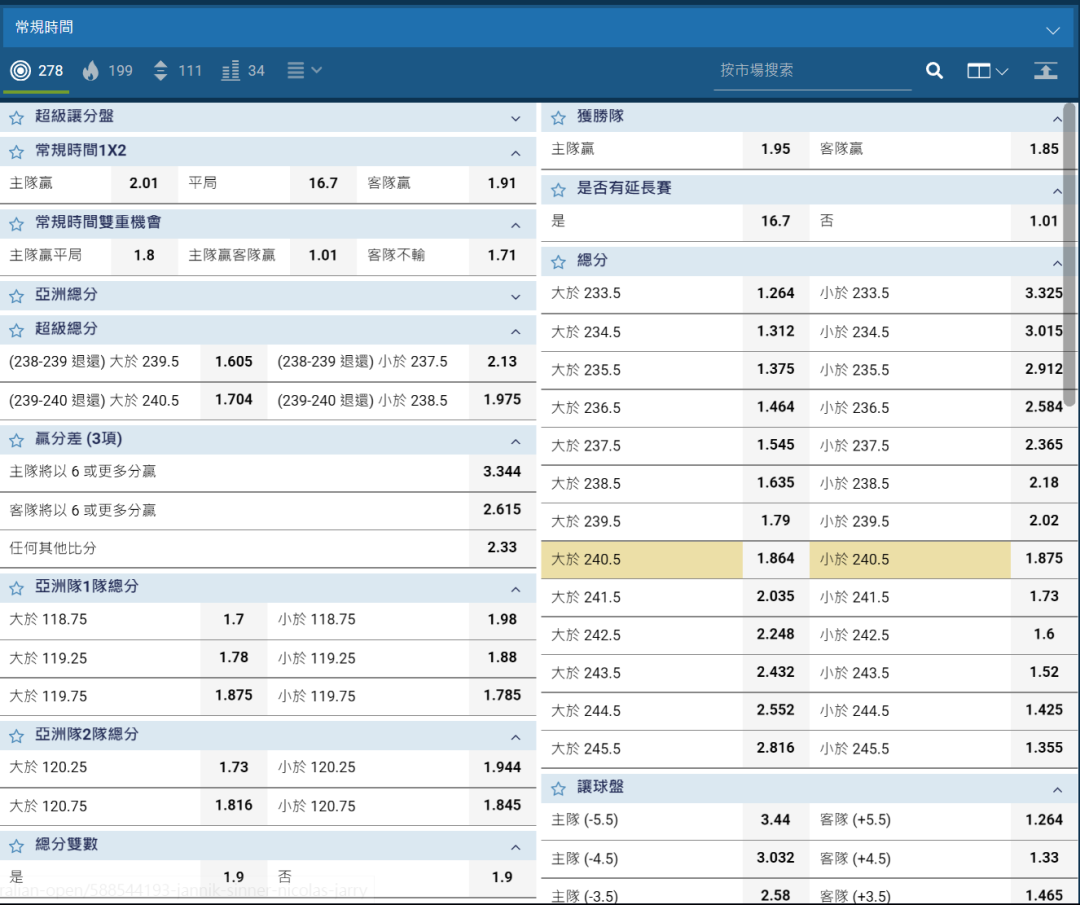Open the list menu filter dropdown
1080x905 pixels.
coord(304,71)
